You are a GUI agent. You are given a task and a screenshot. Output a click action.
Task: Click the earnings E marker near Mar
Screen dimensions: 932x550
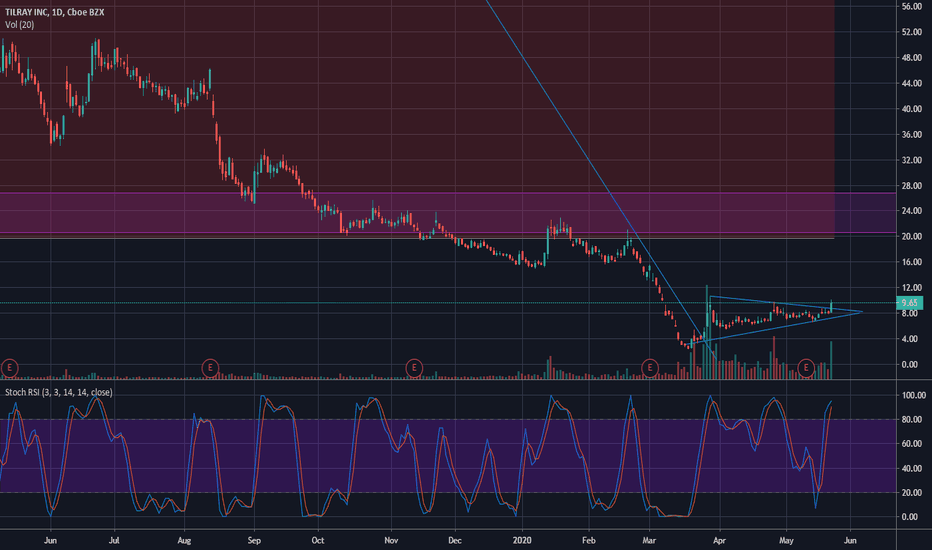[650, 368]
